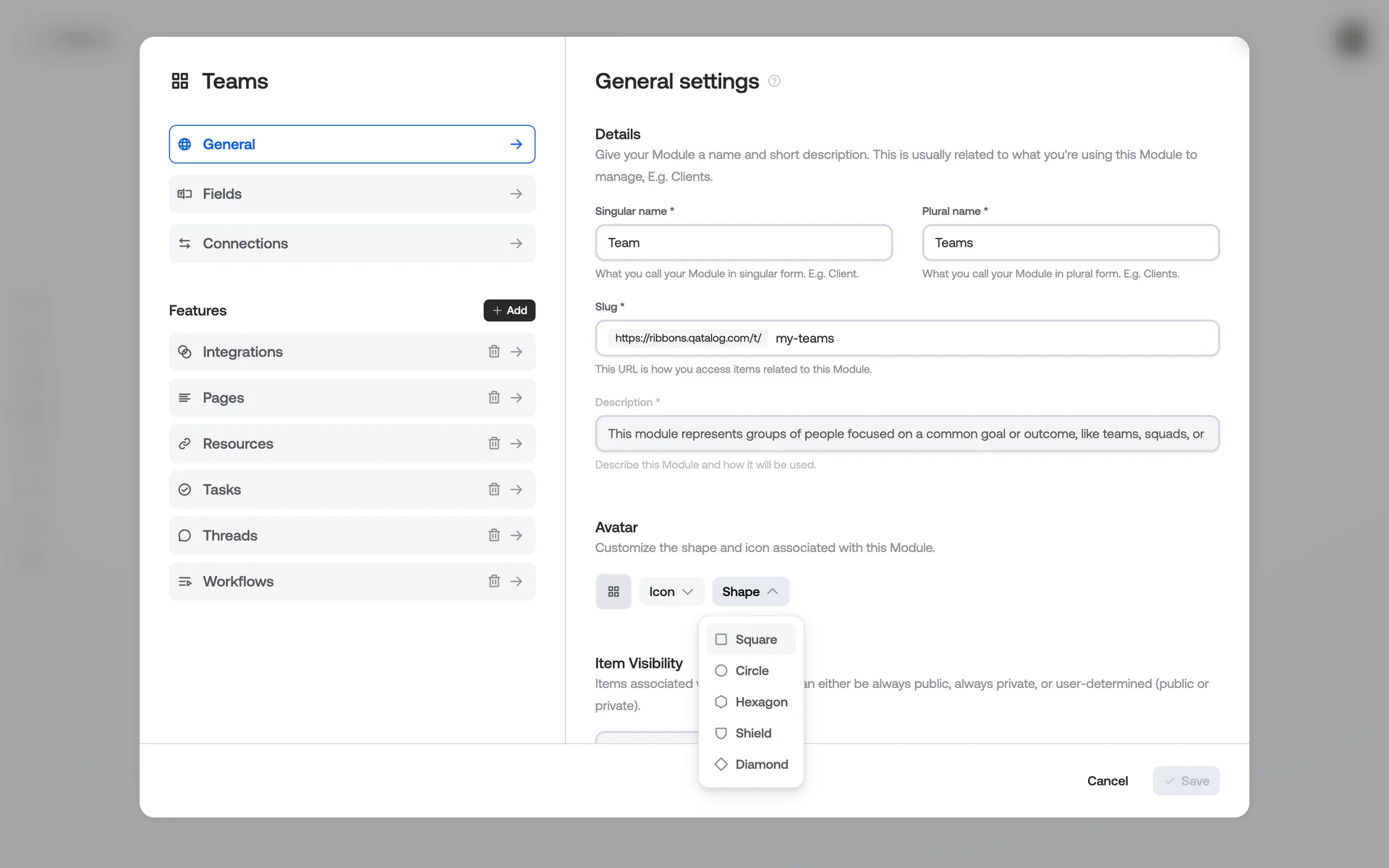This screenshot has height=868, width=1389.
Task: Open the Fields settings tab
Action: coord(352,194)
